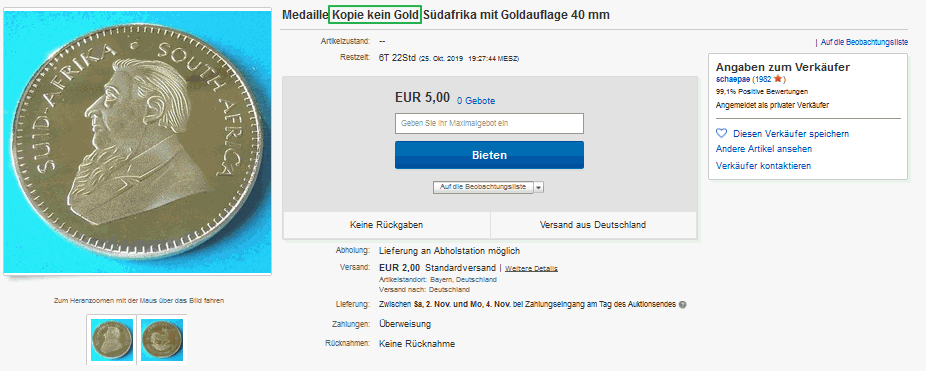The image size is (926, 371).
Task: Click Versand aus Deutschland info box
Action: click(593, 225)
